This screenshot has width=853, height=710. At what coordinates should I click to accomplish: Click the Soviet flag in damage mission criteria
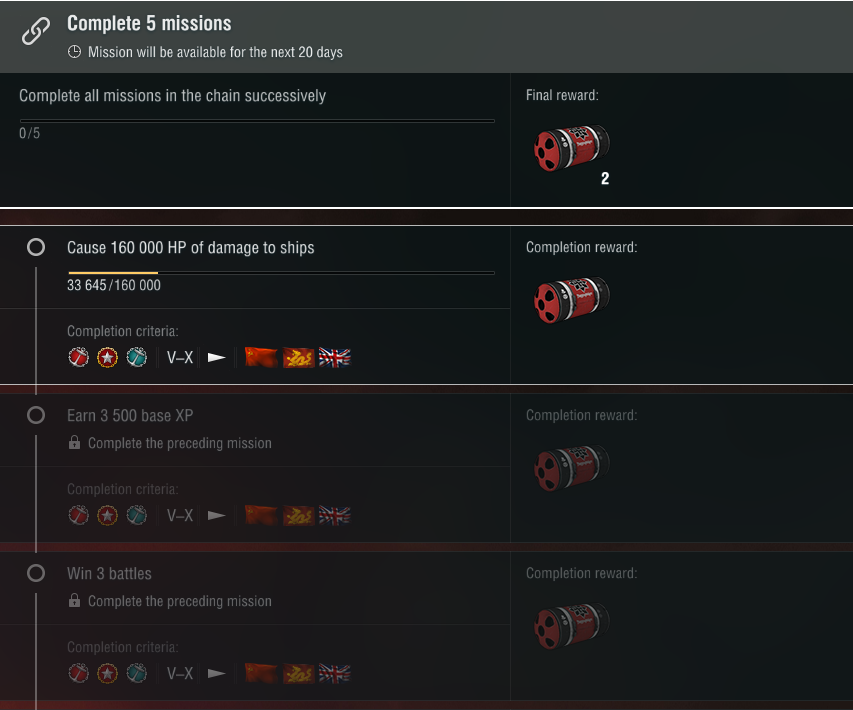(x=260, y=357)
